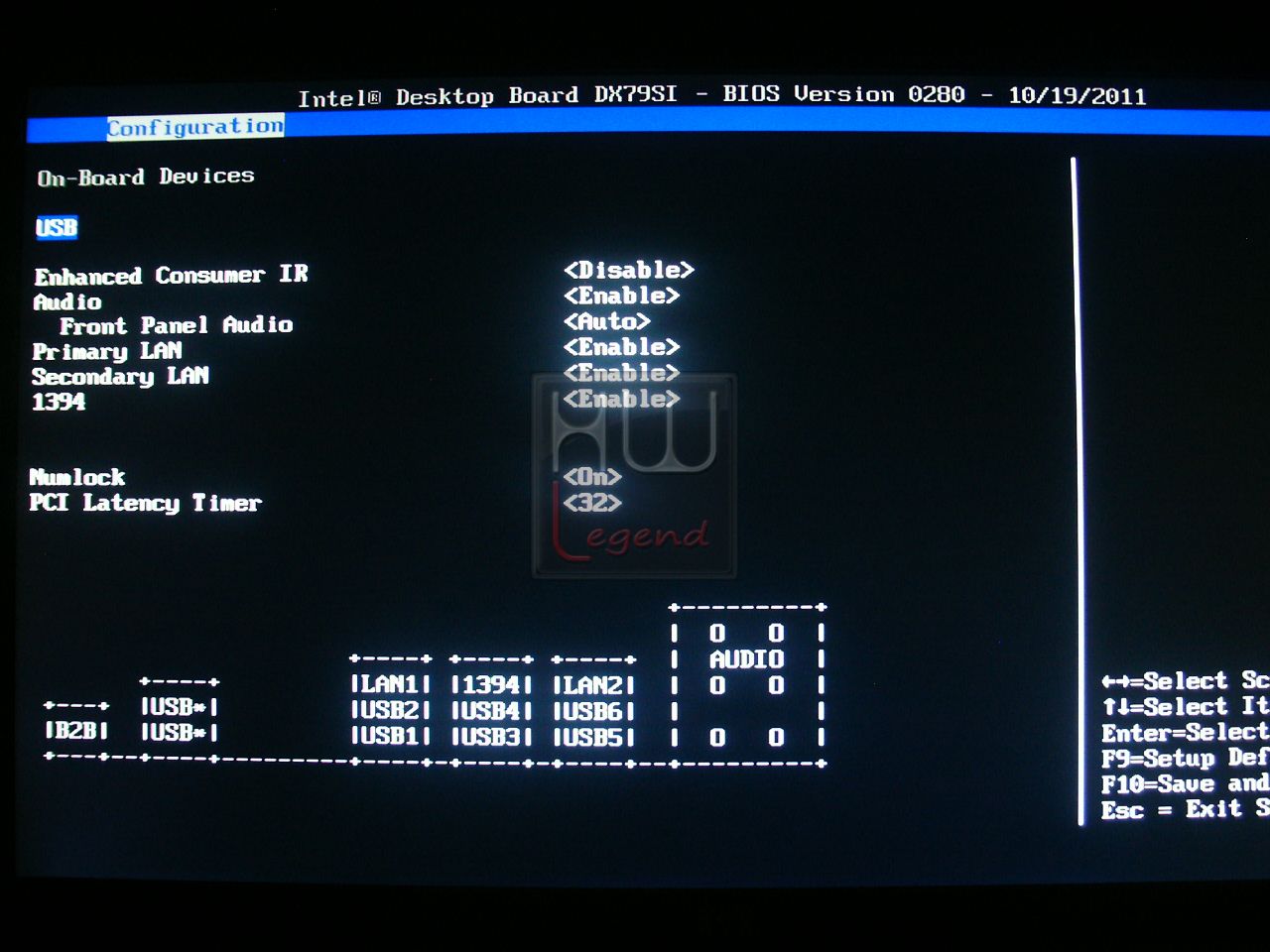
Task: Select the Configuration tab
Action: pos(195,127)
